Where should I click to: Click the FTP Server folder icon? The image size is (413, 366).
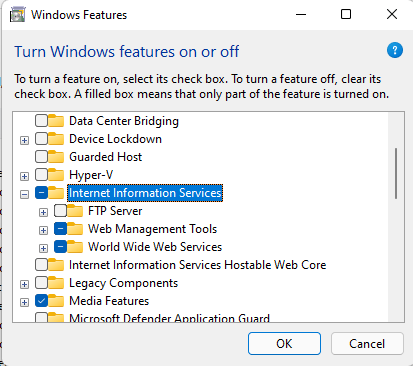point(75,211)
